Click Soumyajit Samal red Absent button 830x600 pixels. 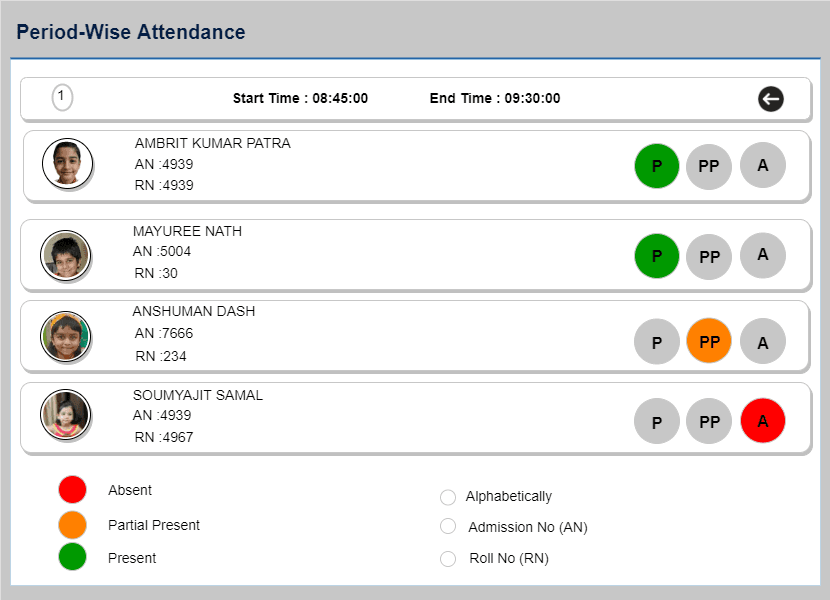point(762,420)
